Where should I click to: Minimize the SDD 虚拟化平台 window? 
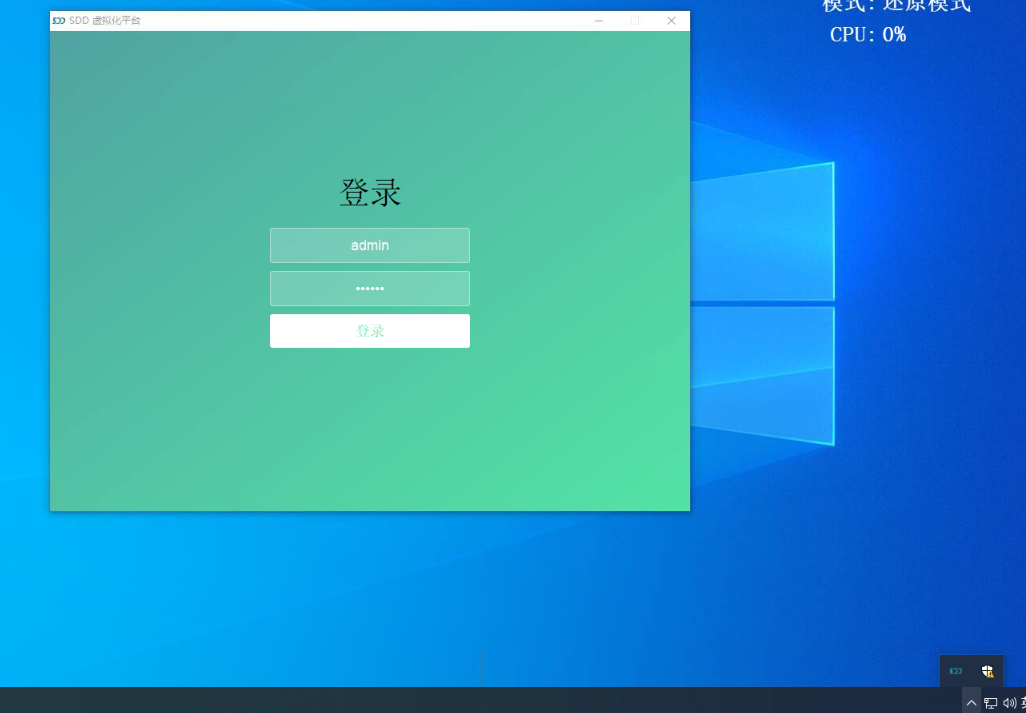tap(598, 21)
